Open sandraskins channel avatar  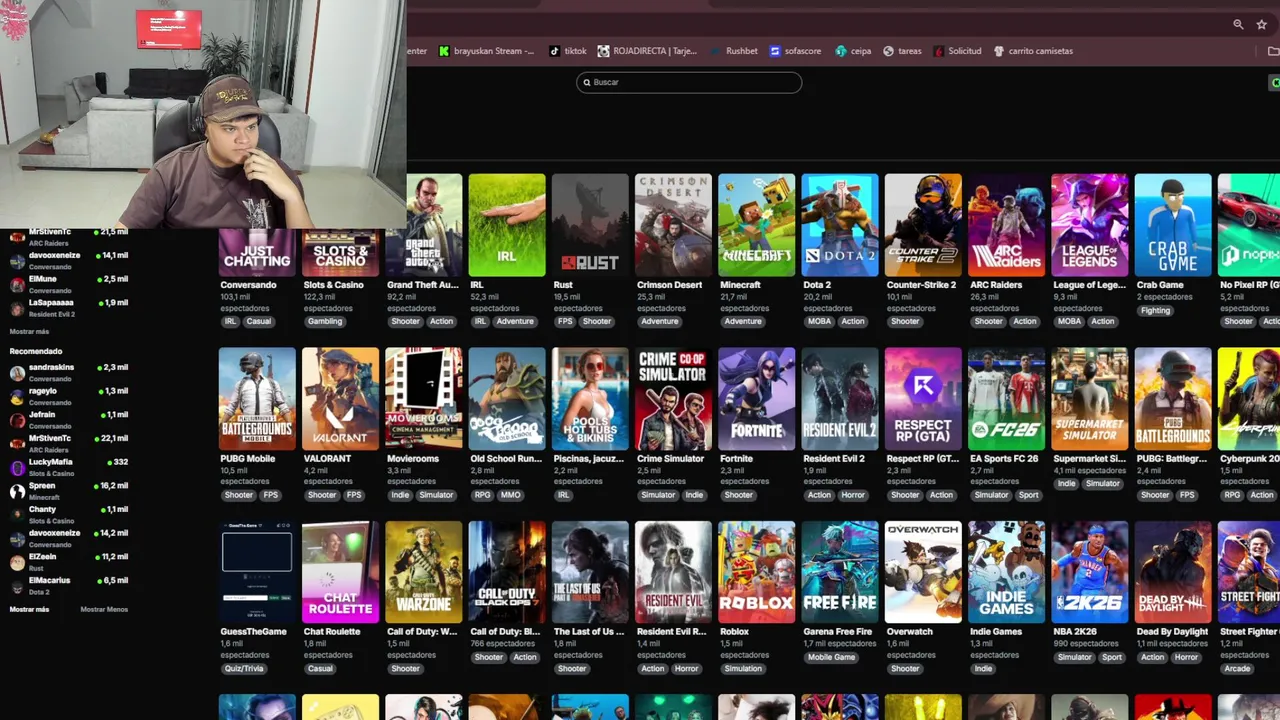[17, 373]
